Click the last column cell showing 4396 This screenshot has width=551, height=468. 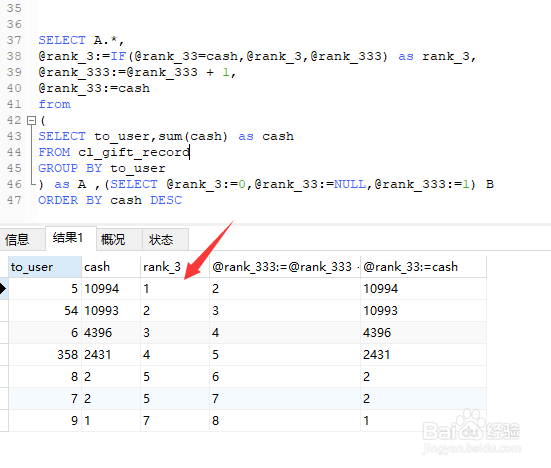click(x=423, y=333)
